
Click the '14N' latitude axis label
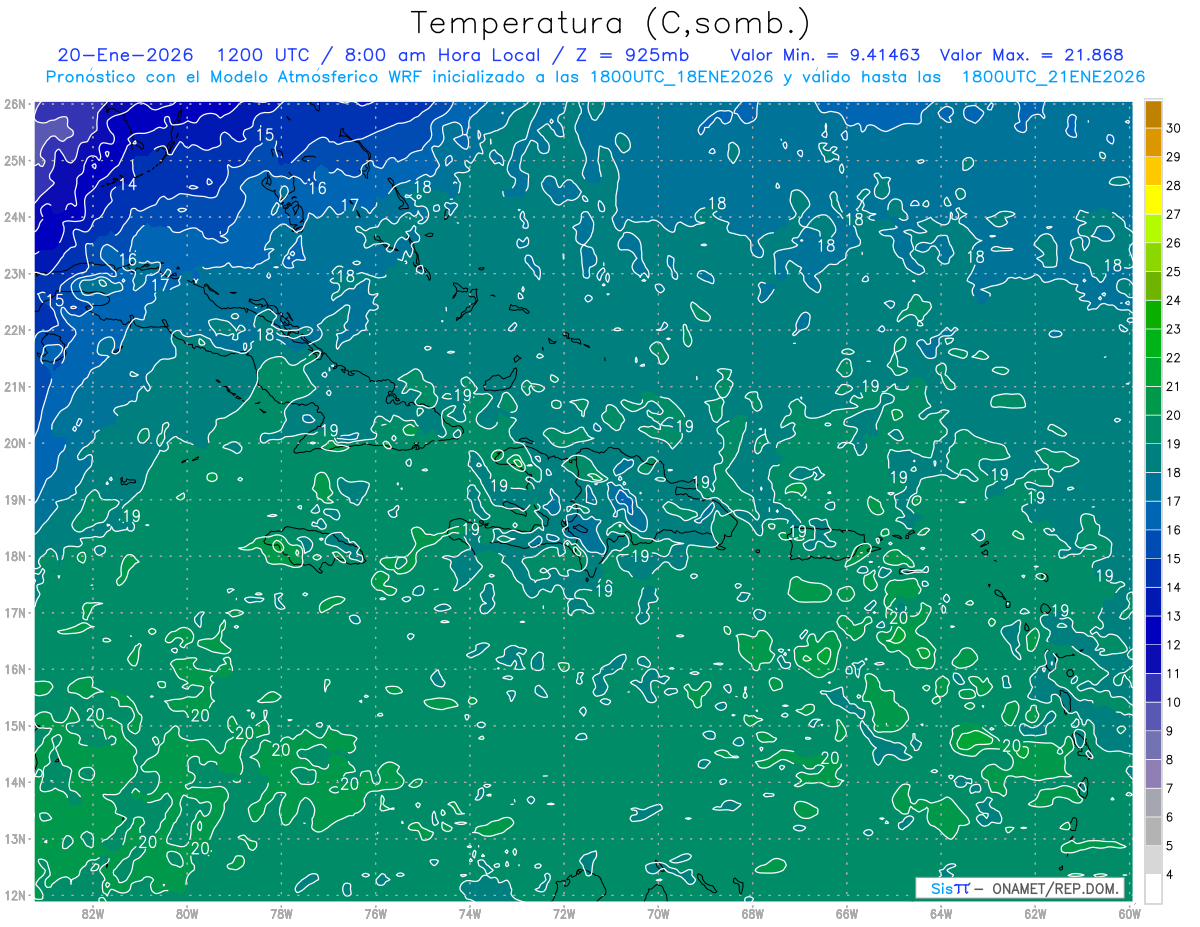pos(15,782)
